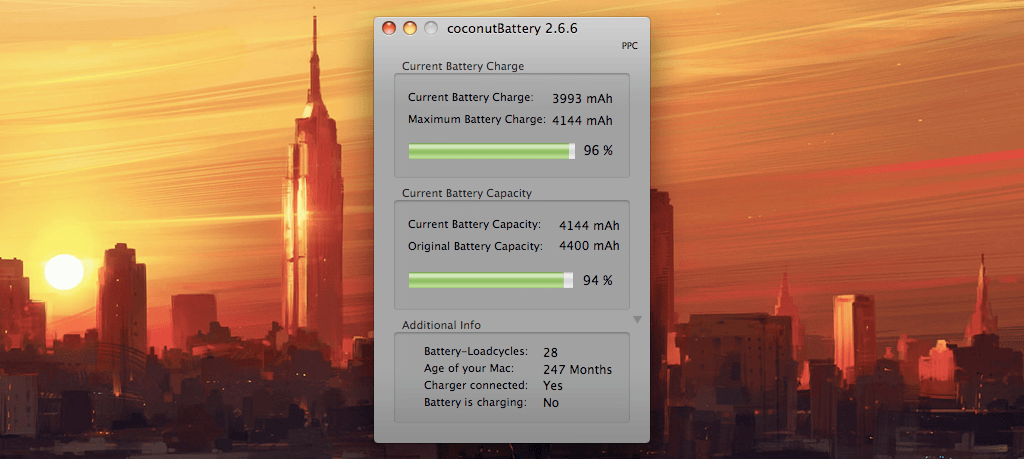Select the 3993 mAh charge value
The height and width of the screenshot is (459, 1024).
[x=582, y=99]
